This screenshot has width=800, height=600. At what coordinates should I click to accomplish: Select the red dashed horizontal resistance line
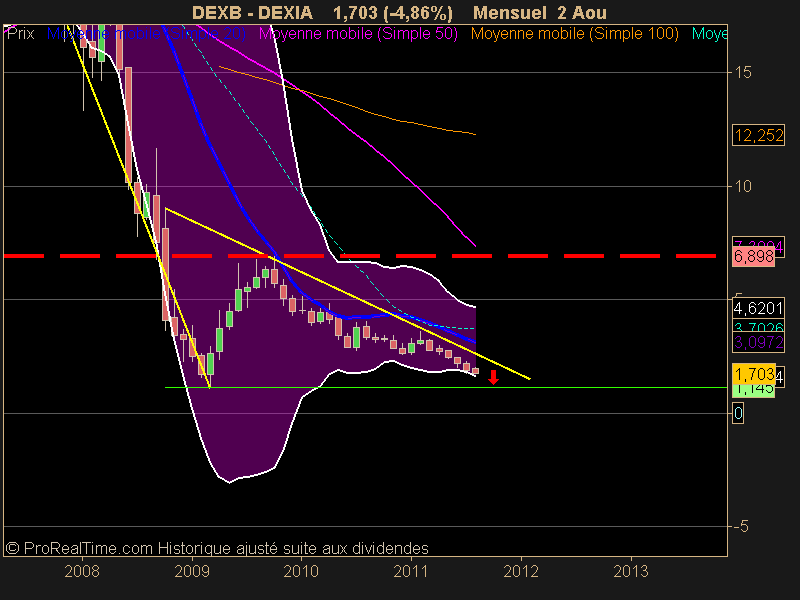point(359,256)
